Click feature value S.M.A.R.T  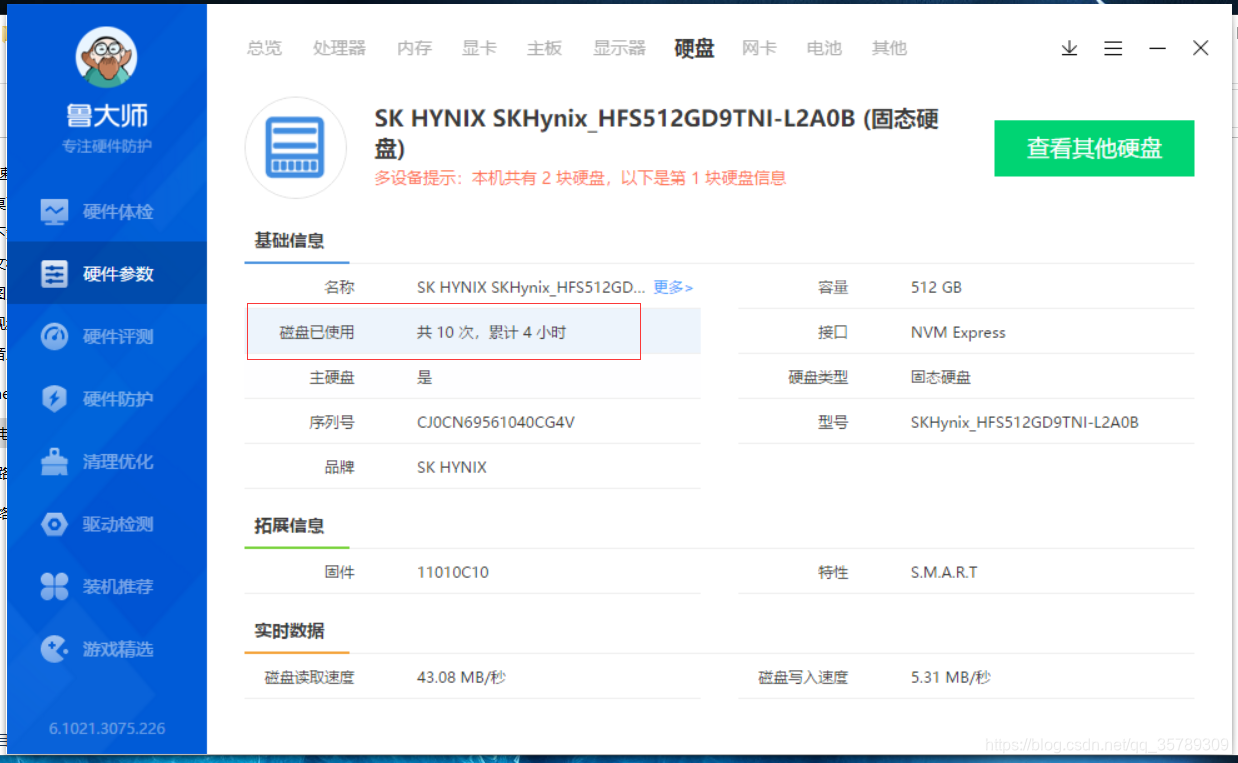(944, 573)
